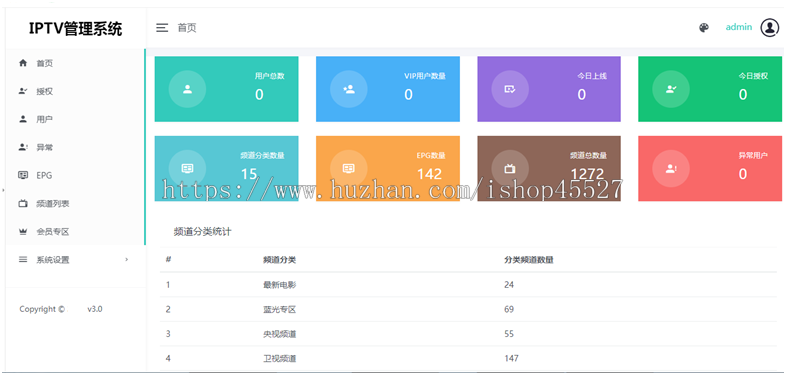Screen dimensions: 786x375
Task: Click the 会员专区 crown icon in sidebar
Action: pos(23,232)
